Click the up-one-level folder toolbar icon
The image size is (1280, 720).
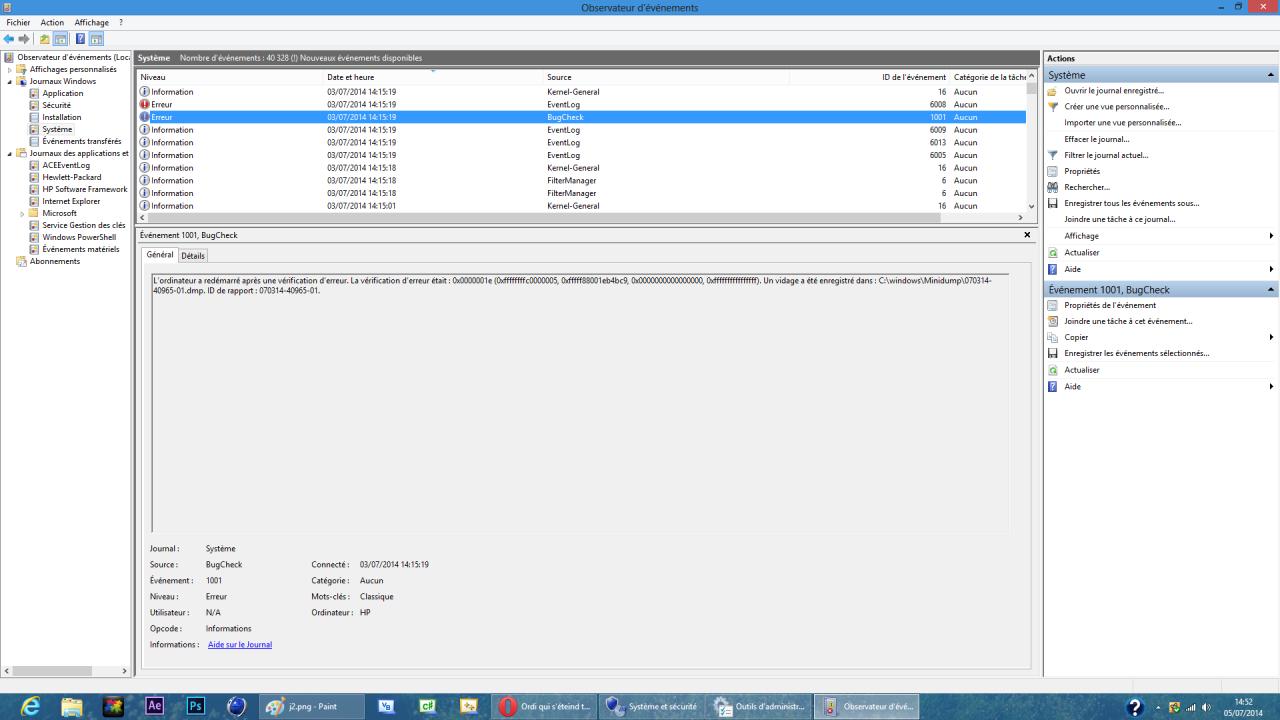(x=44, y=39)
